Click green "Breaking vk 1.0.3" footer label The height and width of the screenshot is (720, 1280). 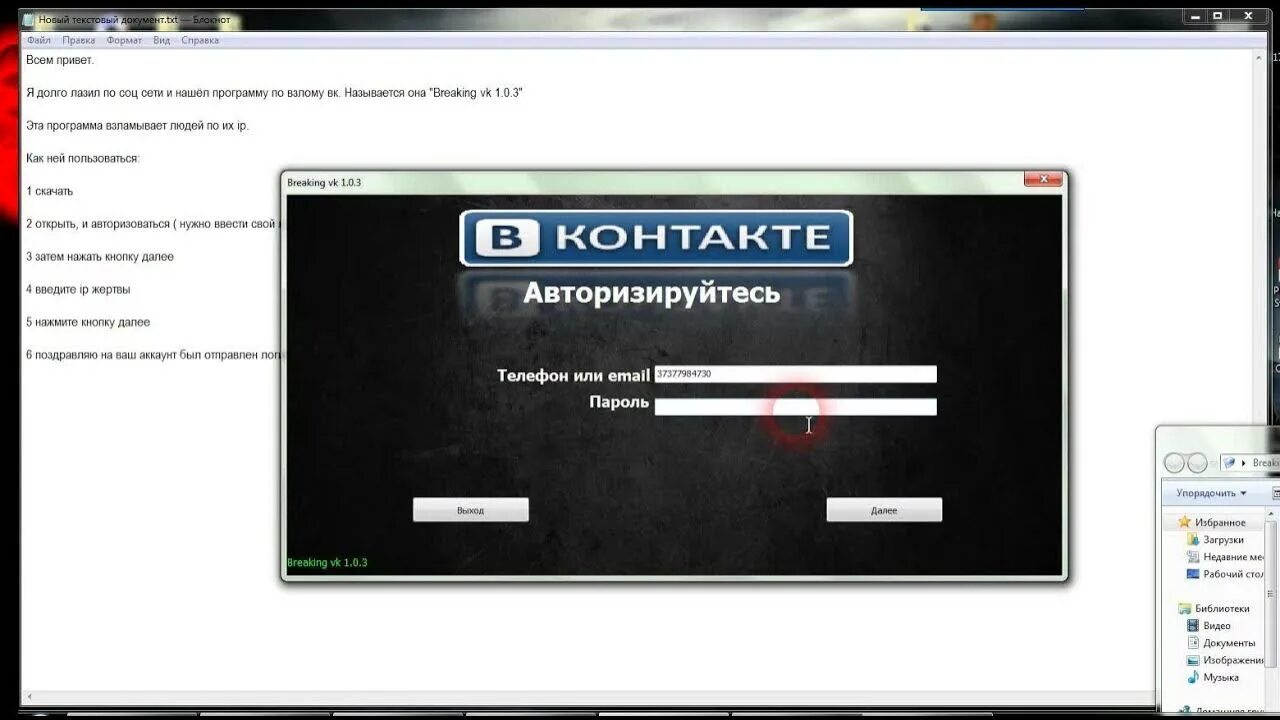(x=327, y=562)
